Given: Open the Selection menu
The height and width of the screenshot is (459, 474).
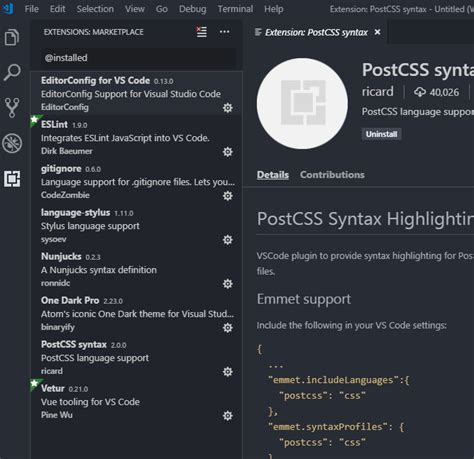Looking at the screenshot, I should click(95, 9).
